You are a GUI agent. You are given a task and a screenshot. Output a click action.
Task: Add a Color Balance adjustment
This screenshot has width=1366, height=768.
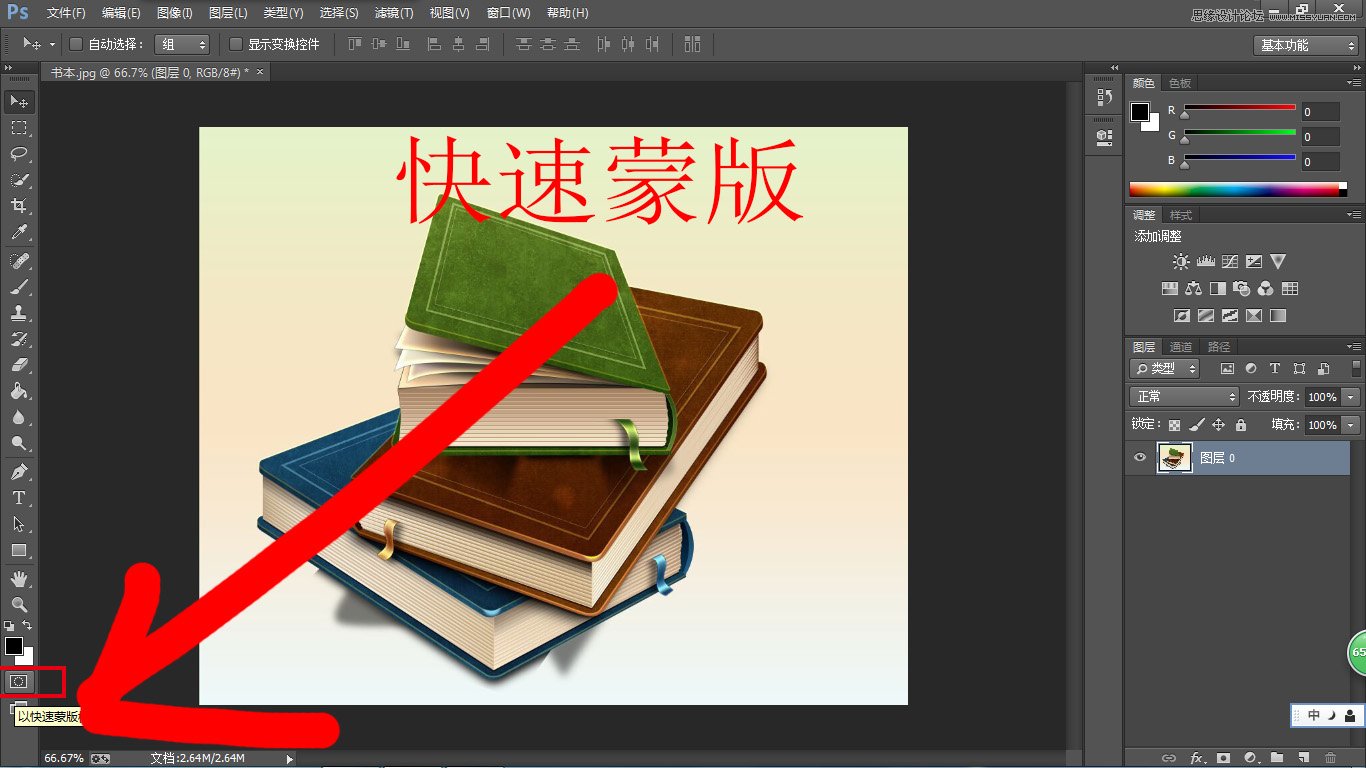pyautogui.click(x=1193, y=289)
